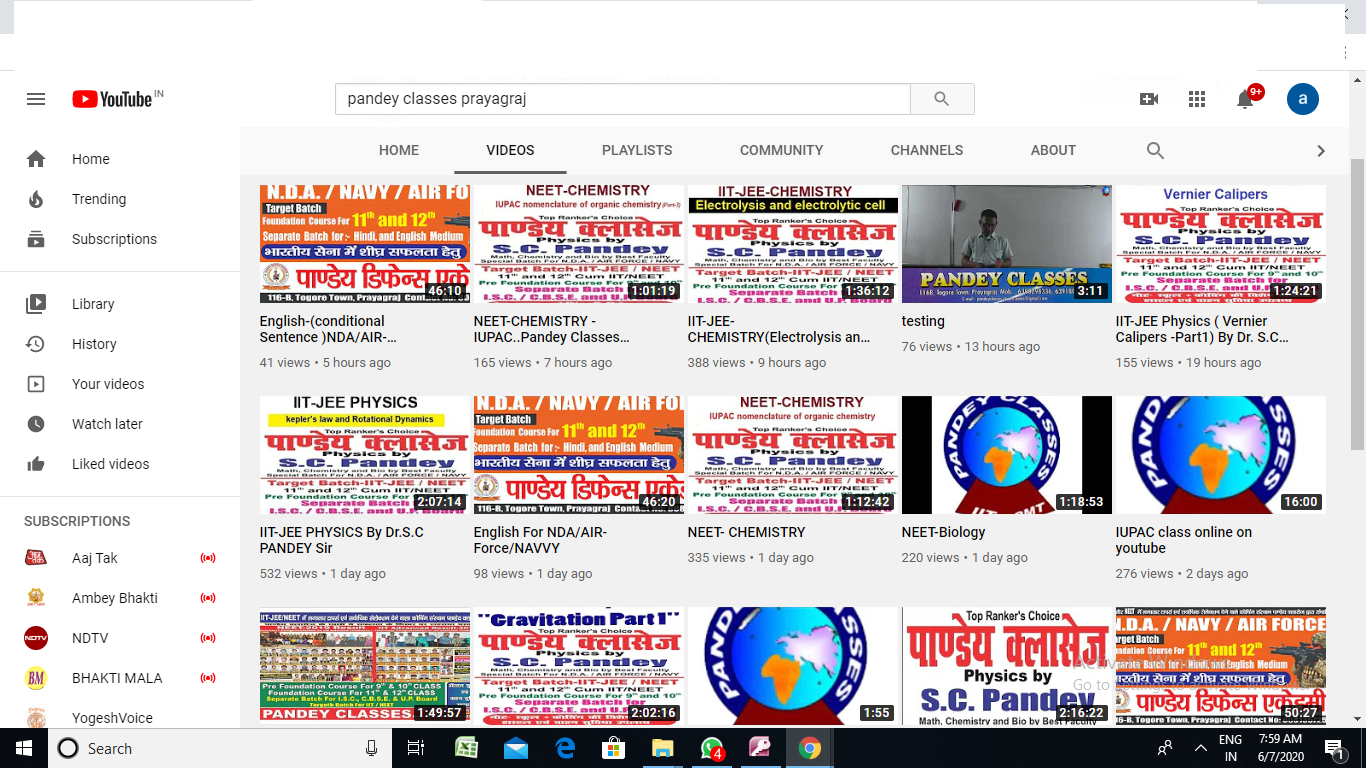Open YogeshVoice subscription
This screenshot has height=768, width=1366.
point(120,718)
